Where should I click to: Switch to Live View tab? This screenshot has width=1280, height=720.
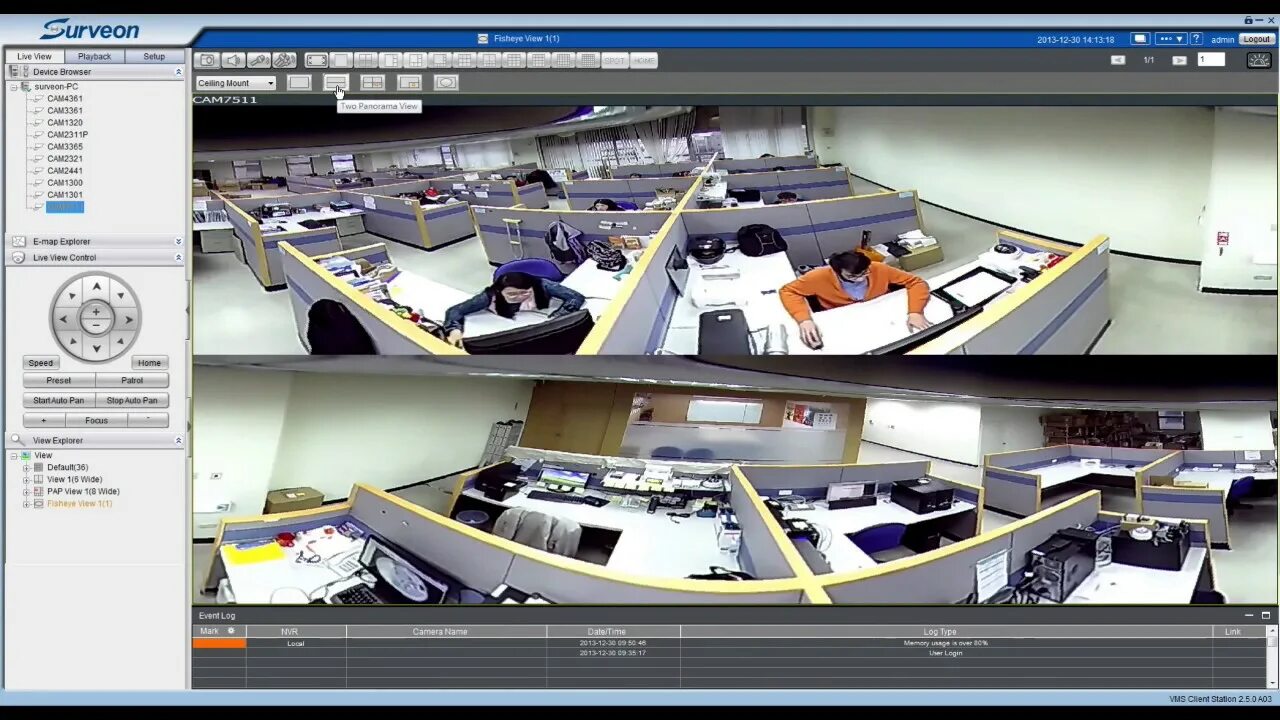pyautogui.click(x=34, y=56)
